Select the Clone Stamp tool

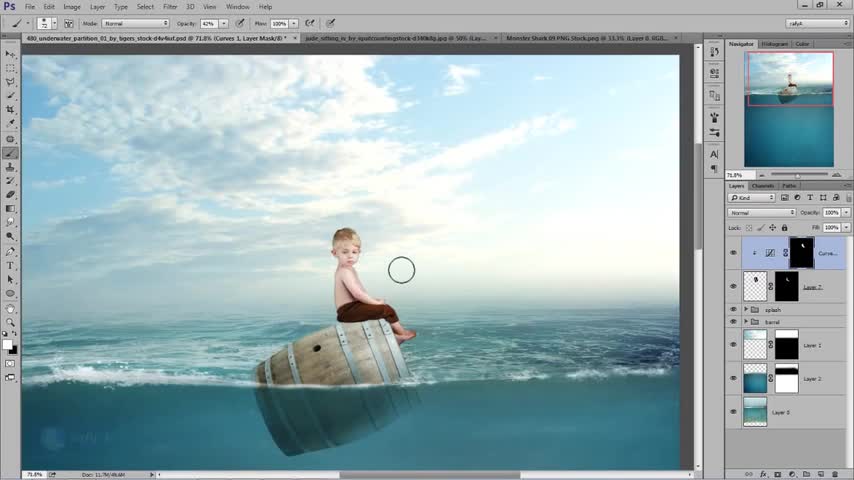point(10,167)
